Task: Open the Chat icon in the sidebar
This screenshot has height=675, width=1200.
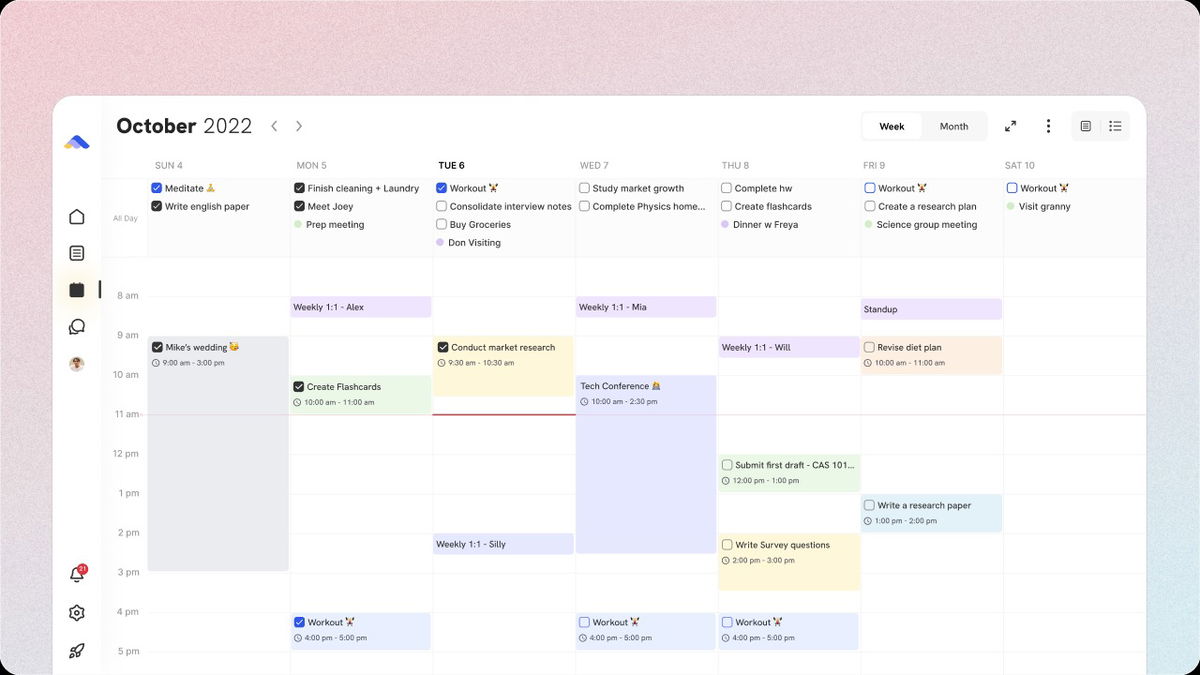Action: [77, 326]
